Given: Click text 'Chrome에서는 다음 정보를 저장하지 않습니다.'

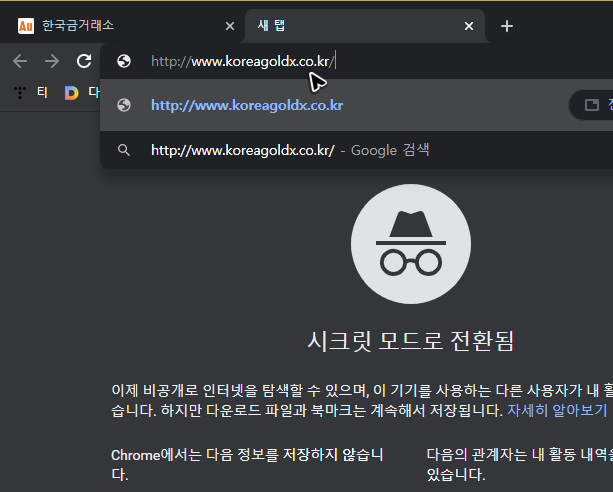Looking at the screenshot, I should tap(247, 465).
